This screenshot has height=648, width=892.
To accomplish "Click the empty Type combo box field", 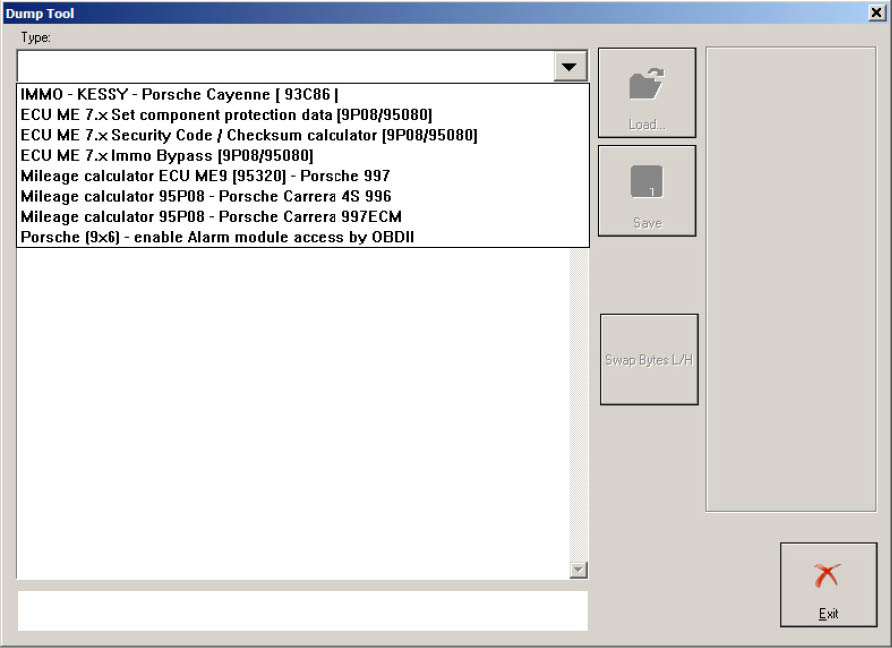I will (285, 66).
